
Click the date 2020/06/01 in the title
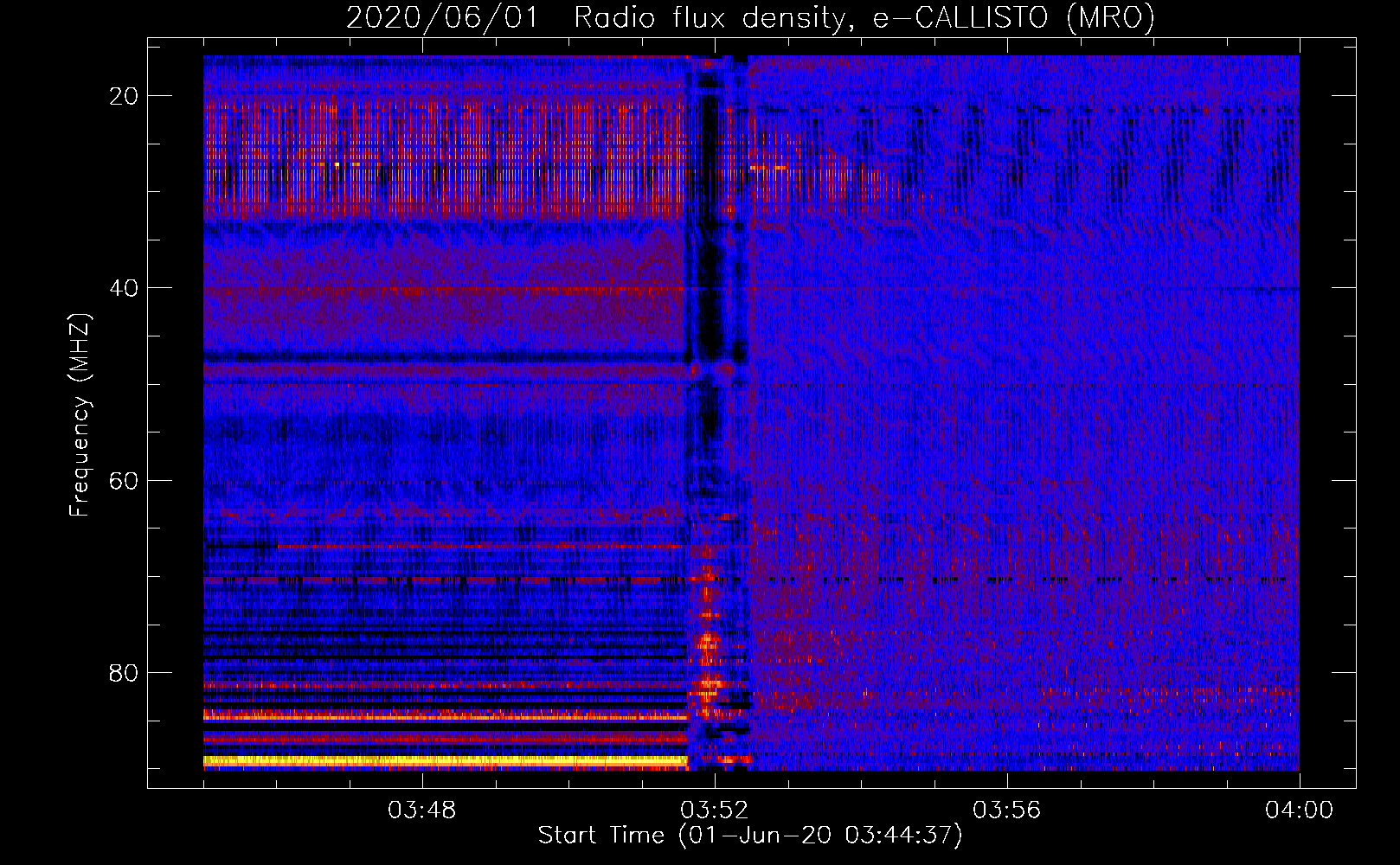441,18
